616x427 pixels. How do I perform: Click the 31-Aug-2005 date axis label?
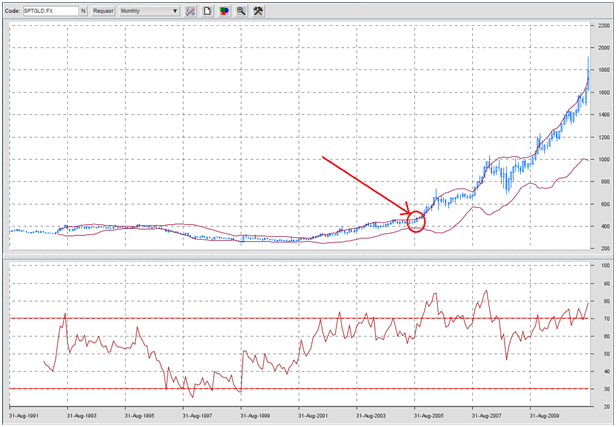430,412
